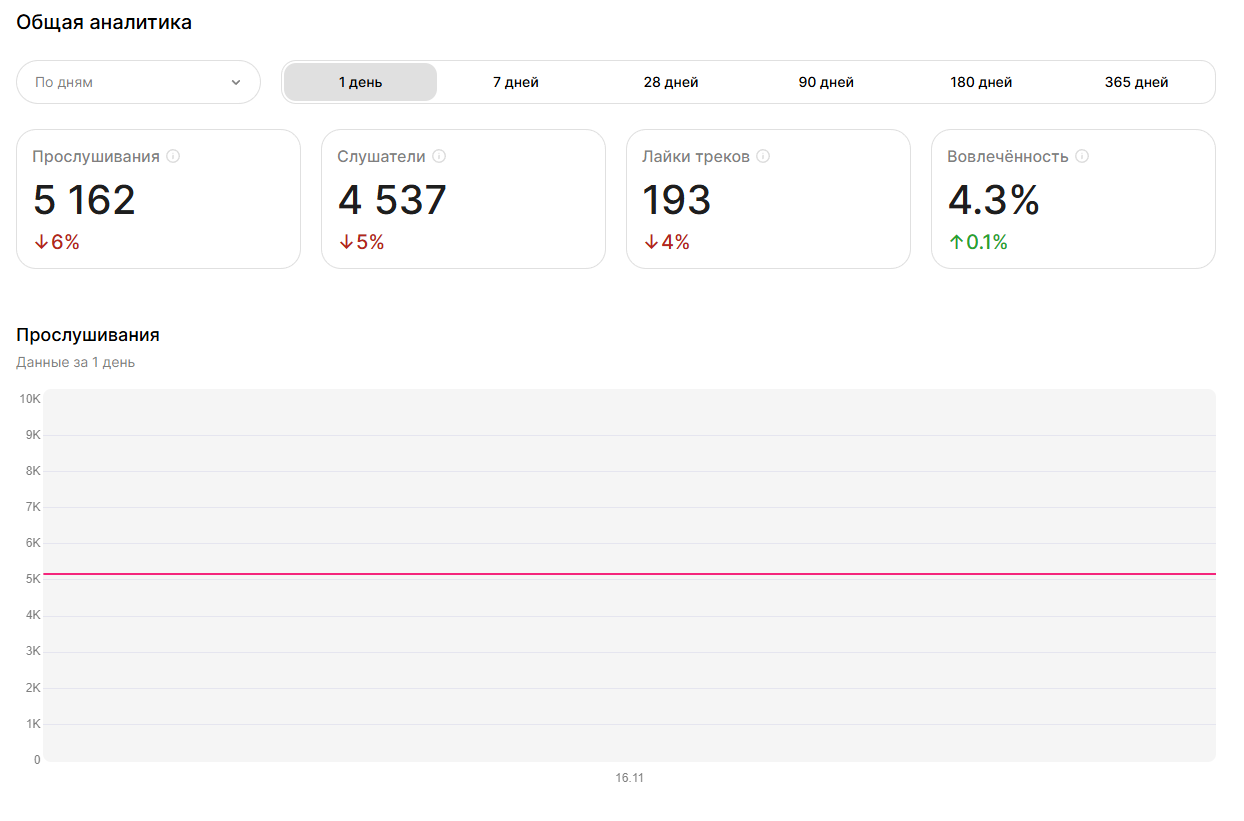Switch to 7 дней period
This screenshot has height=821, width=1244.
[516, 82]
